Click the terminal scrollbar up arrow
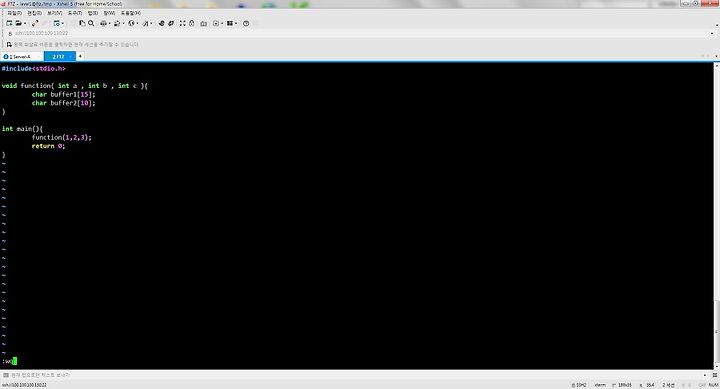This screenshot has height=389, width=720. [716, 66]
